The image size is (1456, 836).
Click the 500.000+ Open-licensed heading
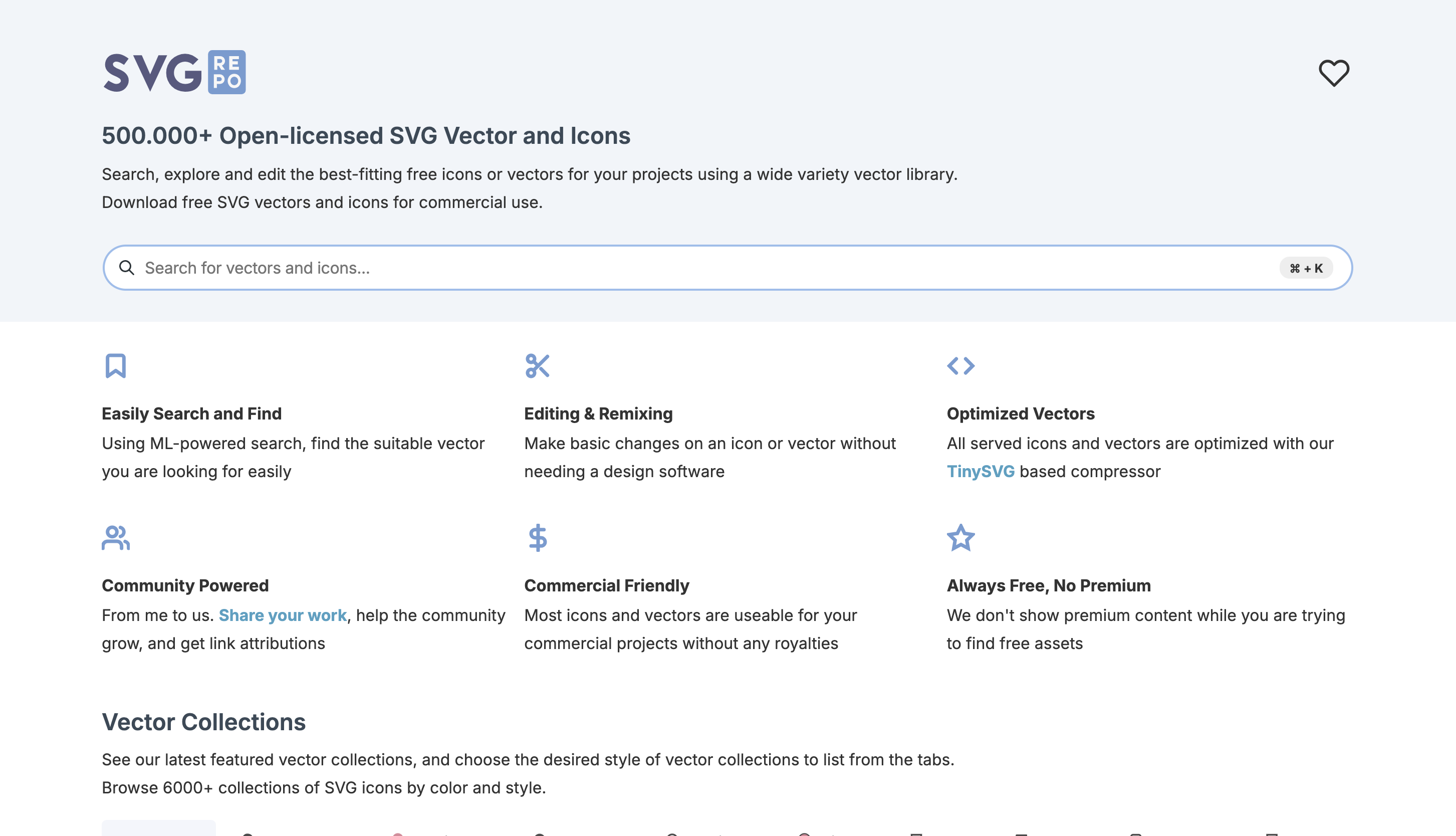click(x=366, y=136)
